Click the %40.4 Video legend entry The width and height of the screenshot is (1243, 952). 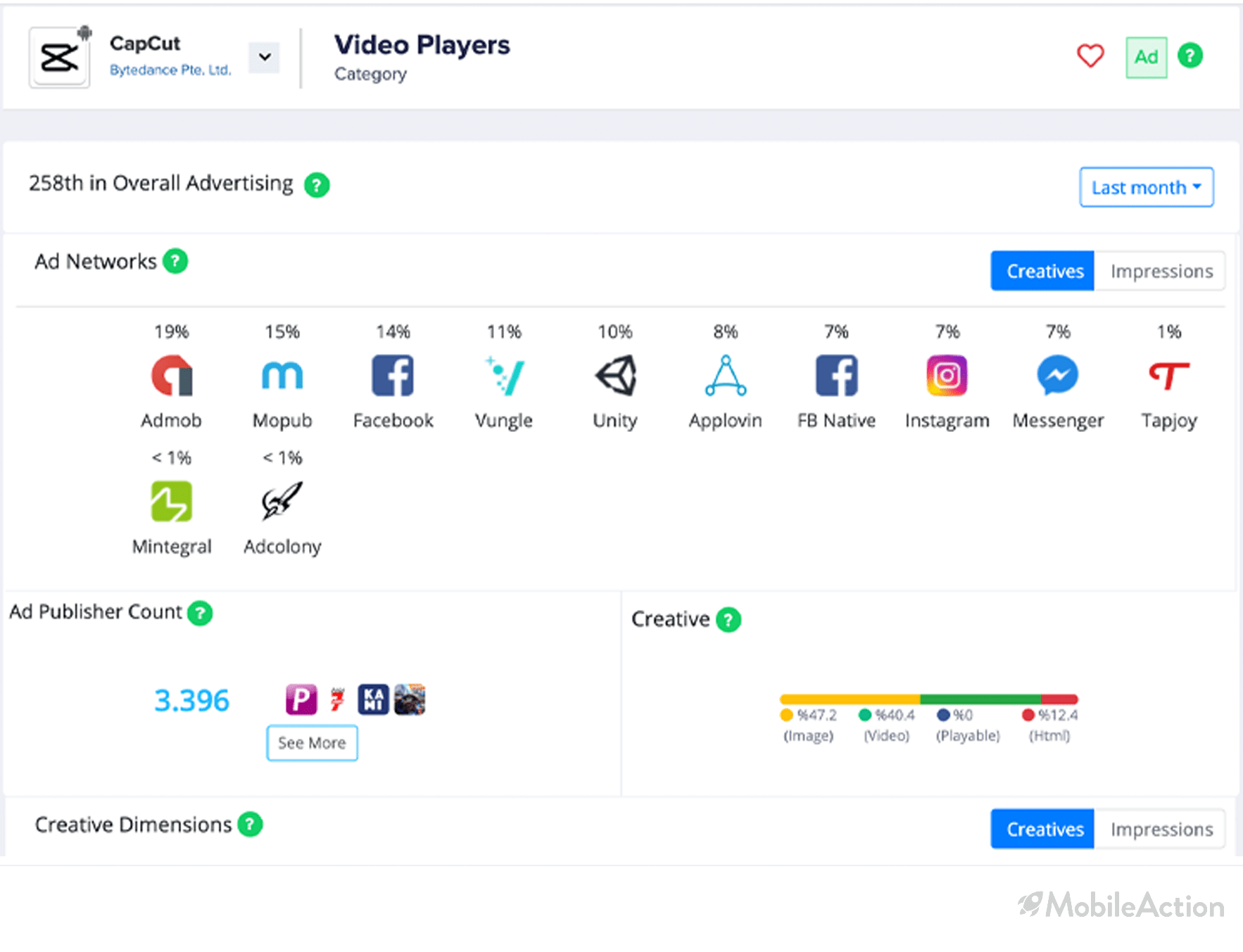point(887,725)
